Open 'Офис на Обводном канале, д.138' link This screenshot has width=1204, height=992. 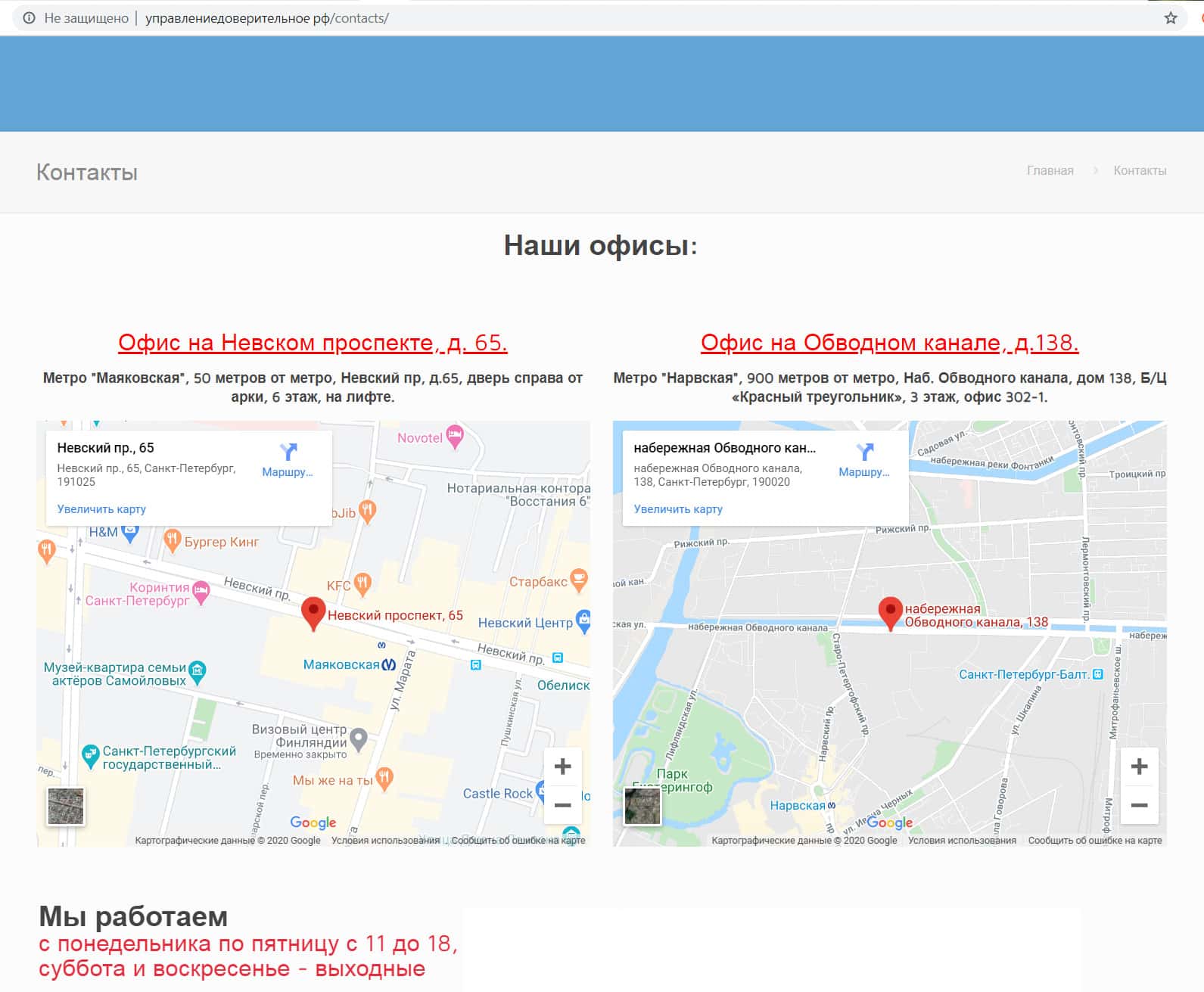pyautogui.click(x=889, y=343)
